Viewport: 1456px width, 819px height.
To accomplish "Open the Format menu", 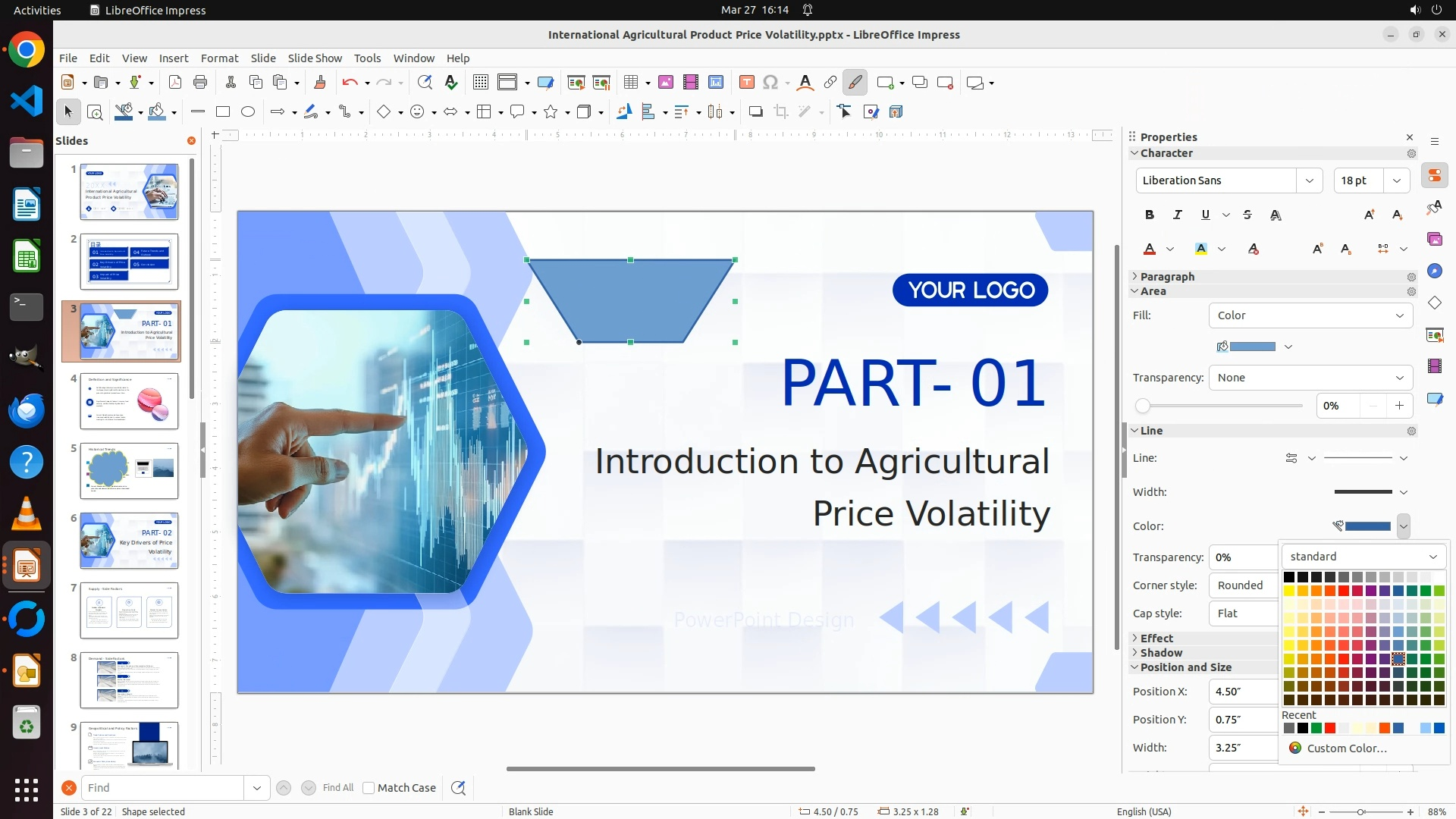I will (x=219, y=58).
